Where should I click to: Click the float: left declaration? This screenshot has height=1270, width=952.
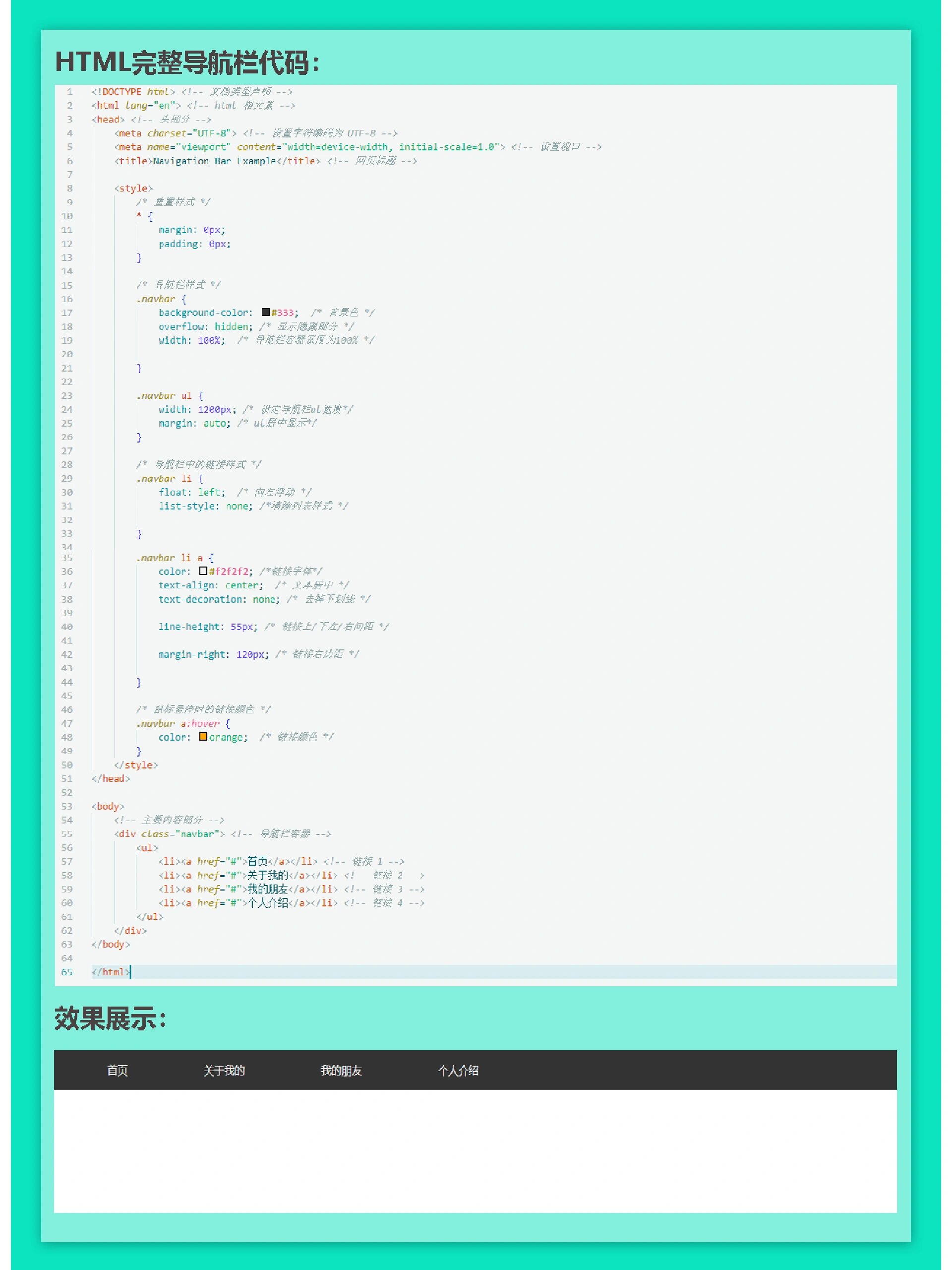coord(192,492)
